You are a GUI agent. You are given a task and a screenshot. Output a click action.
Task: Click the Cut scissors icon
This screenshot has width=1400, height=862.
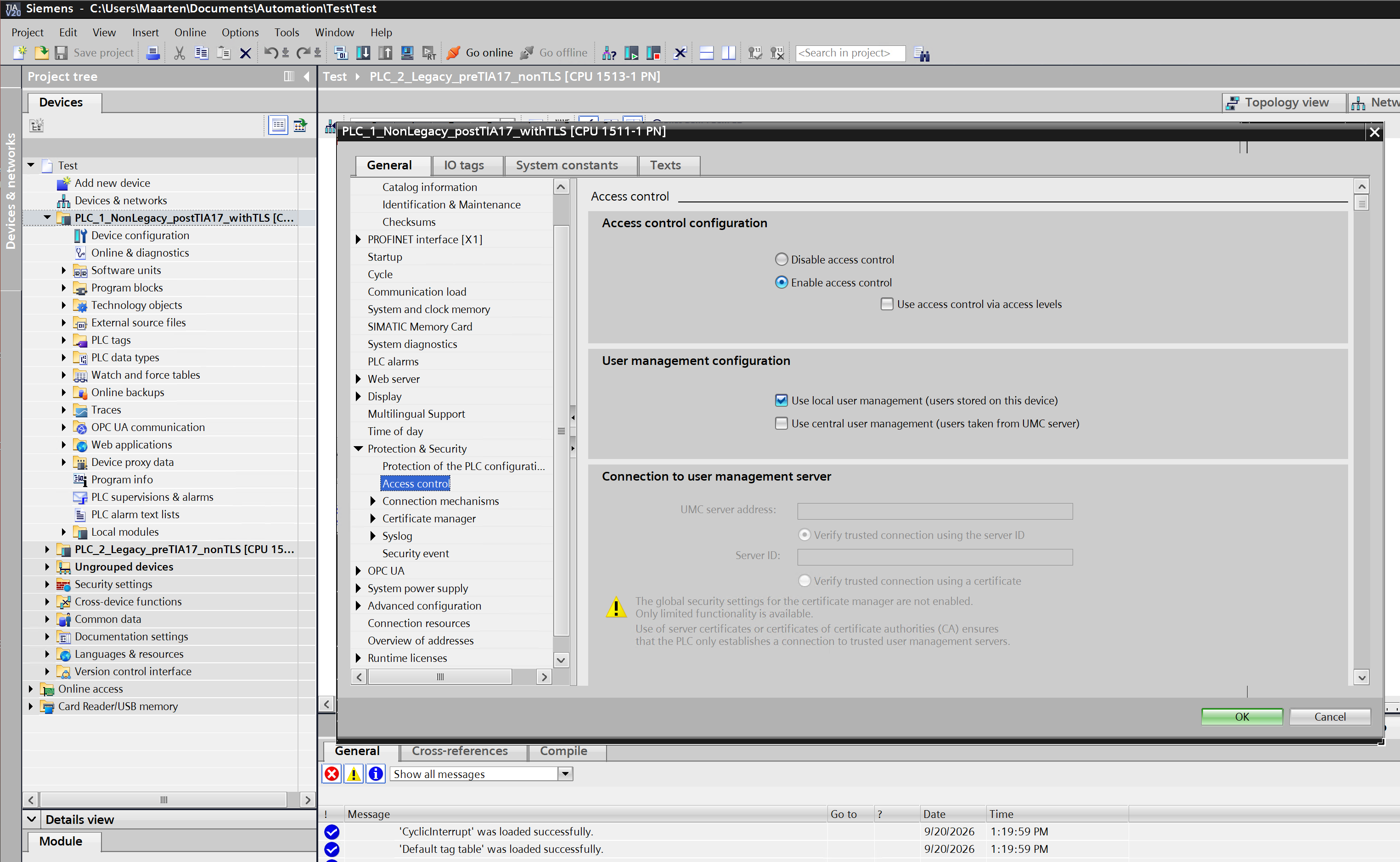[179, 53]
